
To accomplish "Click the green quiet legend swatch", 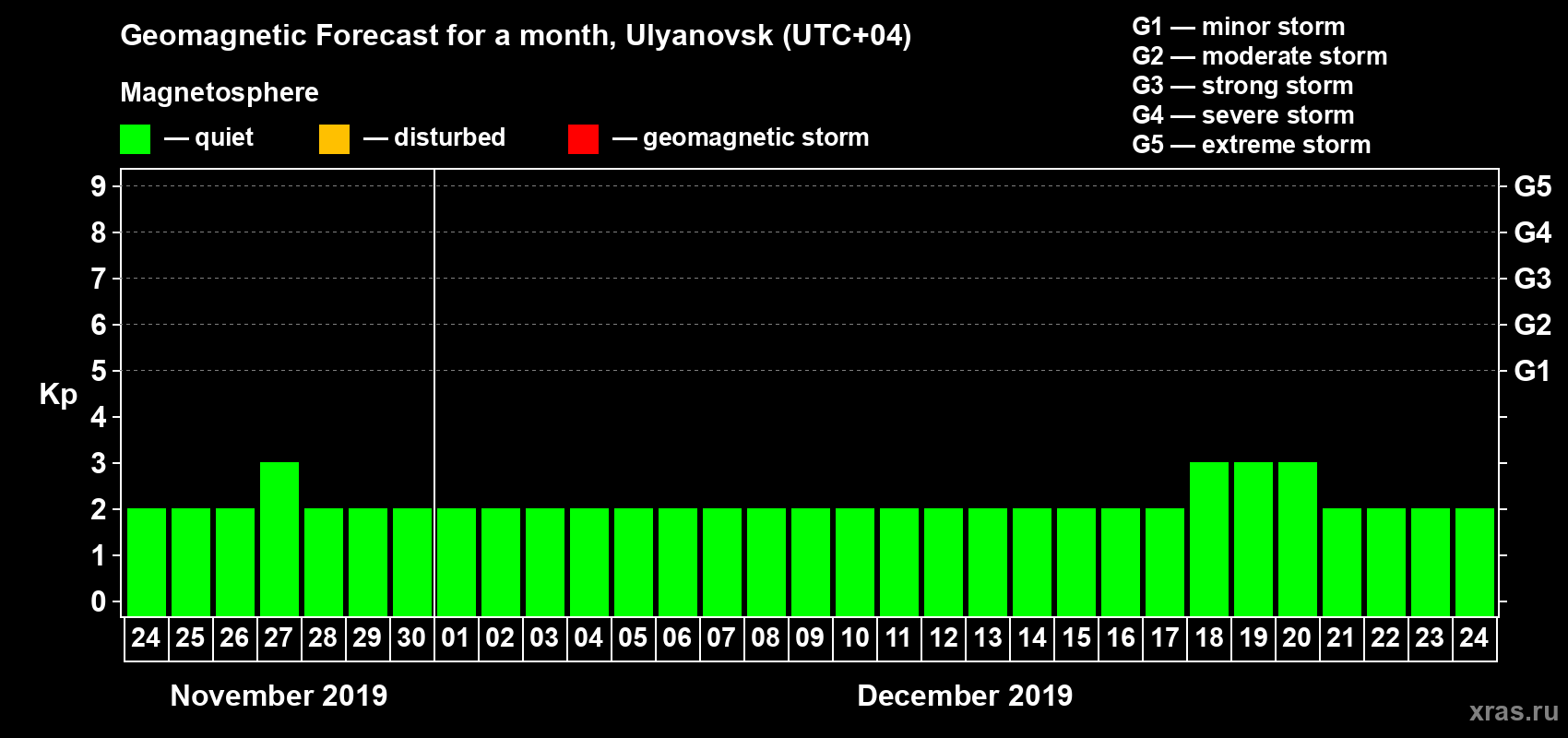I will click(135, 139).
